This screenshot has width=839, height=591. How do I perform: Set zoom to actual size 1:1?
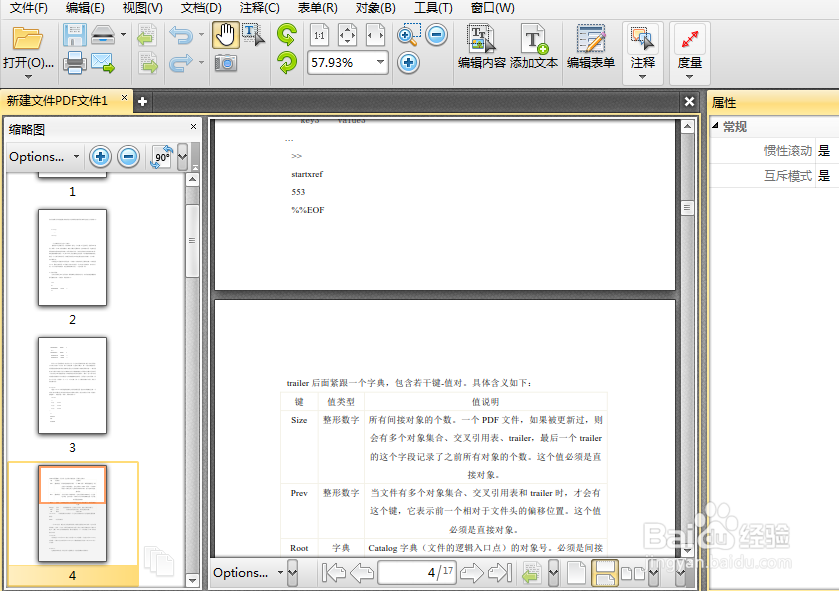(319, 35)
